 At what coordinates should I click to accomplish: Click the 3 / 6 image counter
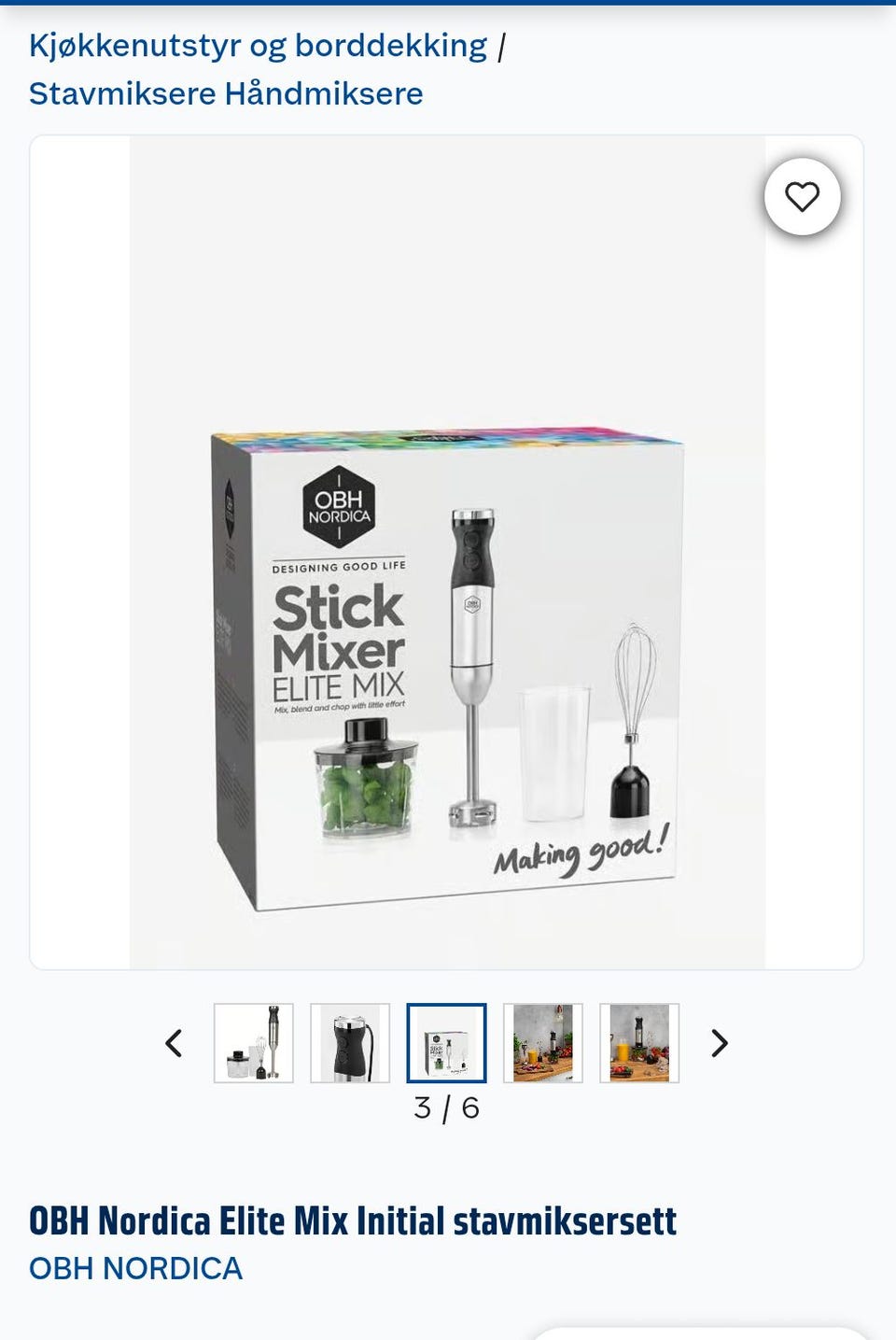tap(446, 1107)
